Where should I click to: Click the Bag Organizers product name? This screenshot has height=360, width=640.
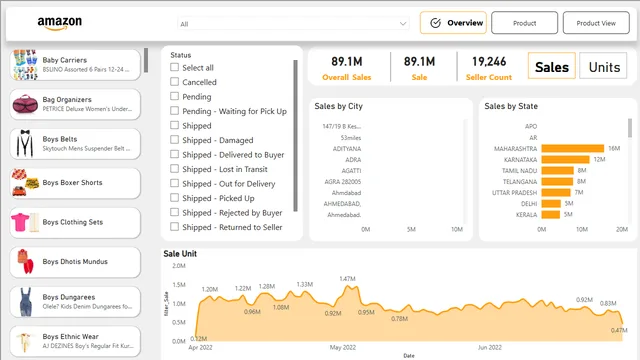(67, 99)
